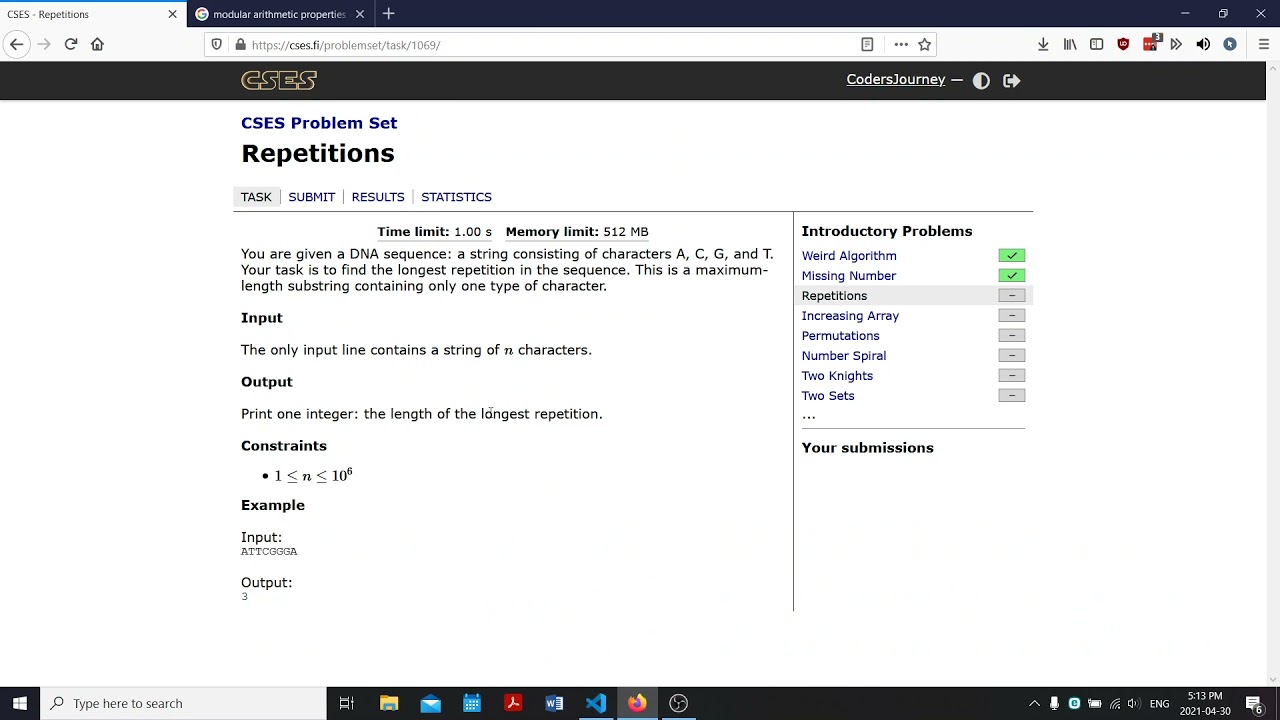This screenshot has height=720, width=1280.
Task: Open tracking protection shield in address bar
Action: click(217, 45)
